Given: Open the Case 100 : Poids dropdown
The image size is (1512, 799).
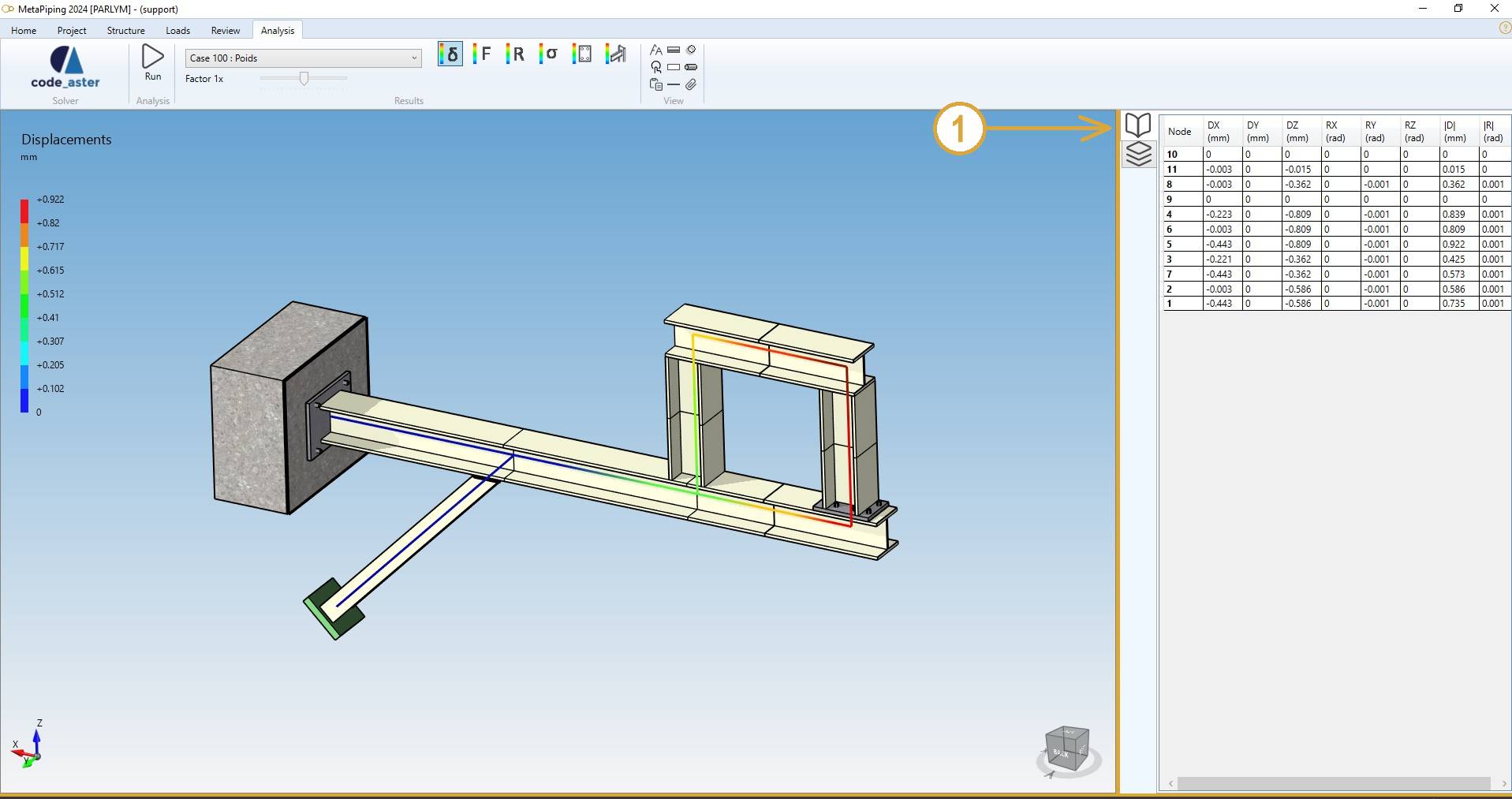Looking at the screenshot, I should (x=304, y=58).
